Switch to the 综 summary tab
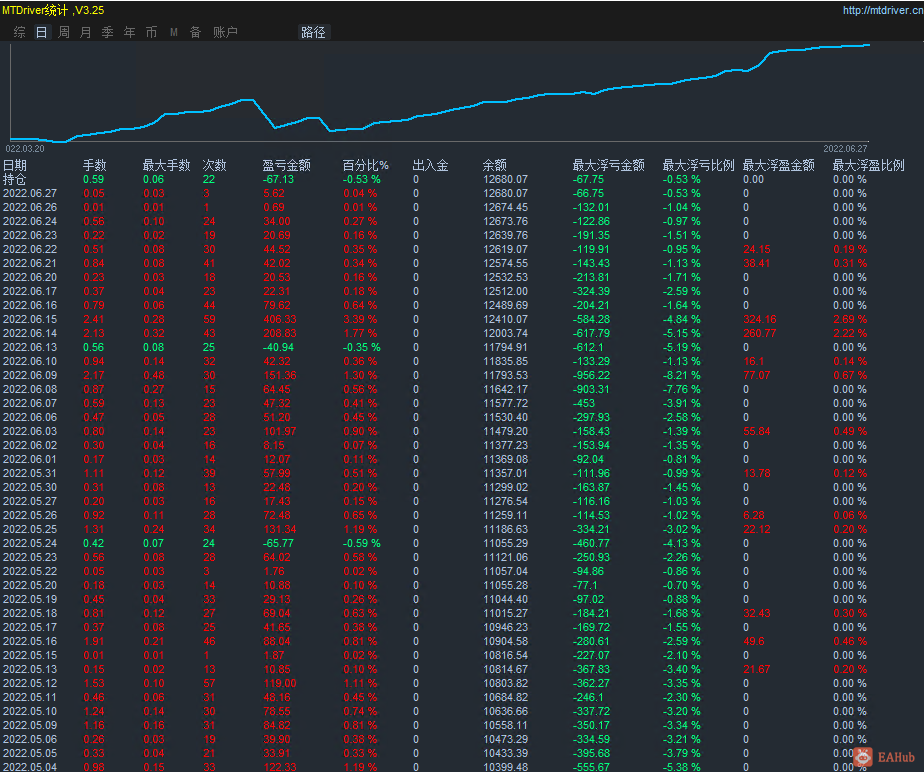Screen dimensions: 924x772 coord(19,32)
